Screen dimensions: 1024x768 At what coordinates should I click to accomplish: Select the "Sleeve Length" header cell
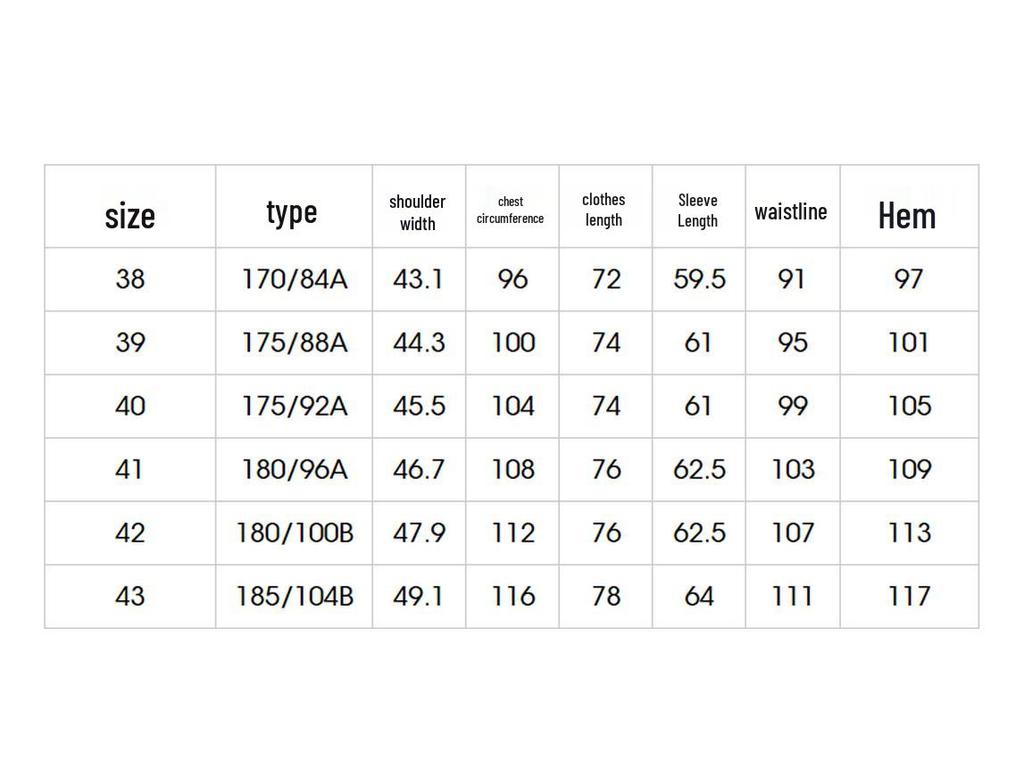(x=698, y=211)
